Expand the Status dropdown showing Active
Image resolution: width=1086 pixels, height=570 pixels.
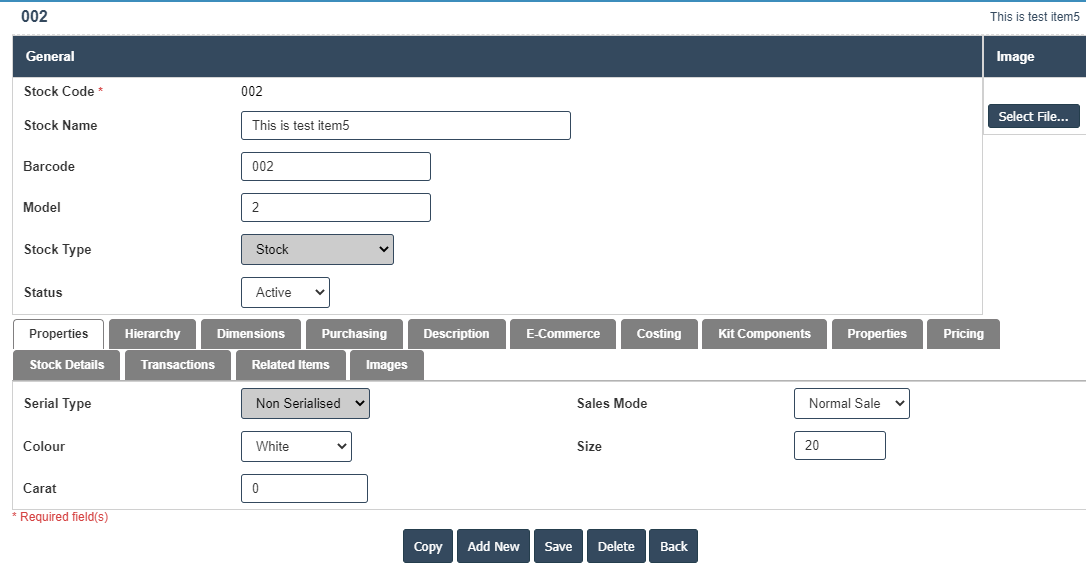[285, 293]
